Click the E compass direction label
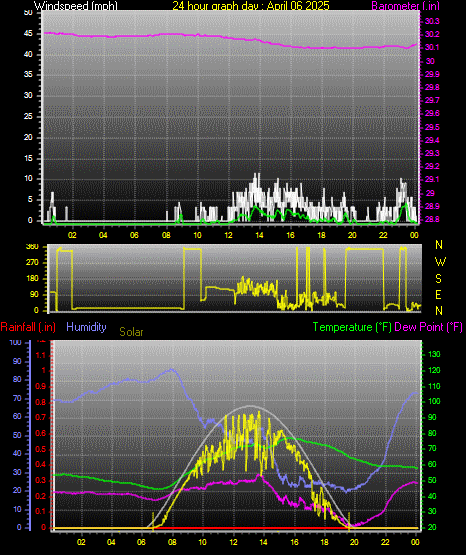This screenshot has width=466, height=555. click(x=438, y=294)
